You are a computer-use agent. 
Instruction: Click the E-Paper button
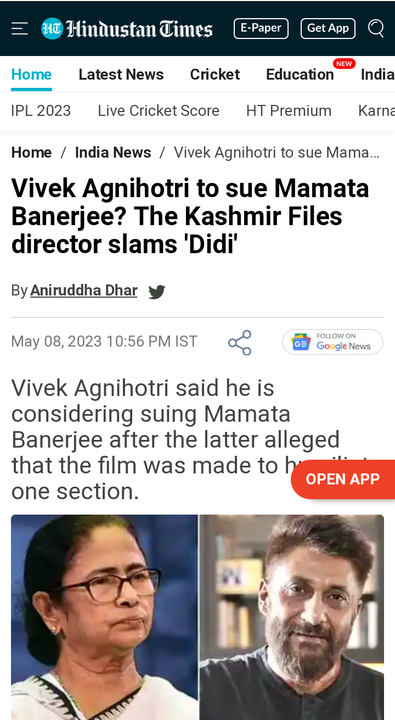coord(261,28)
